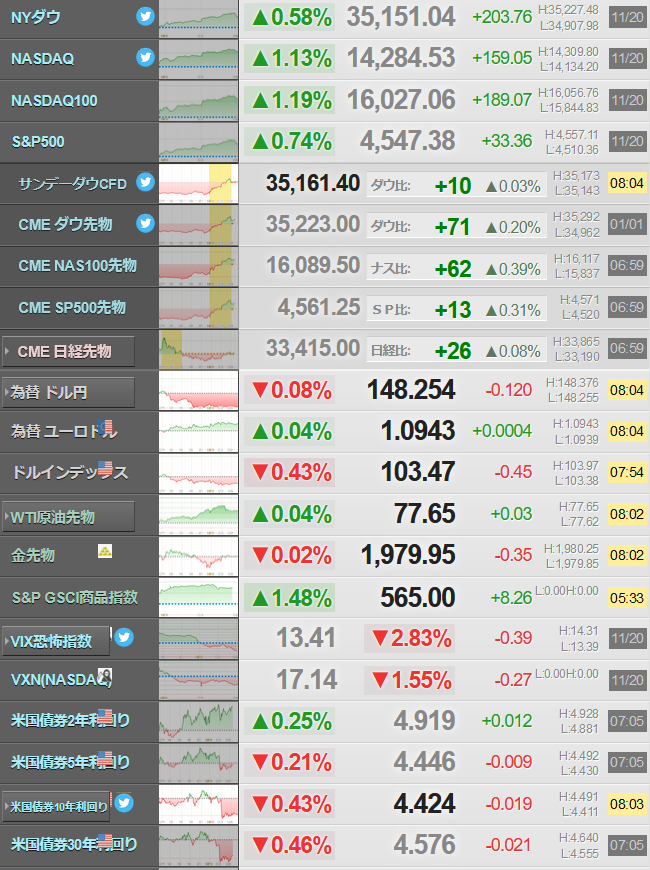
Task: Click the flag icon on 為替 ユーロドル row
Action: click(x=105, y=427)
